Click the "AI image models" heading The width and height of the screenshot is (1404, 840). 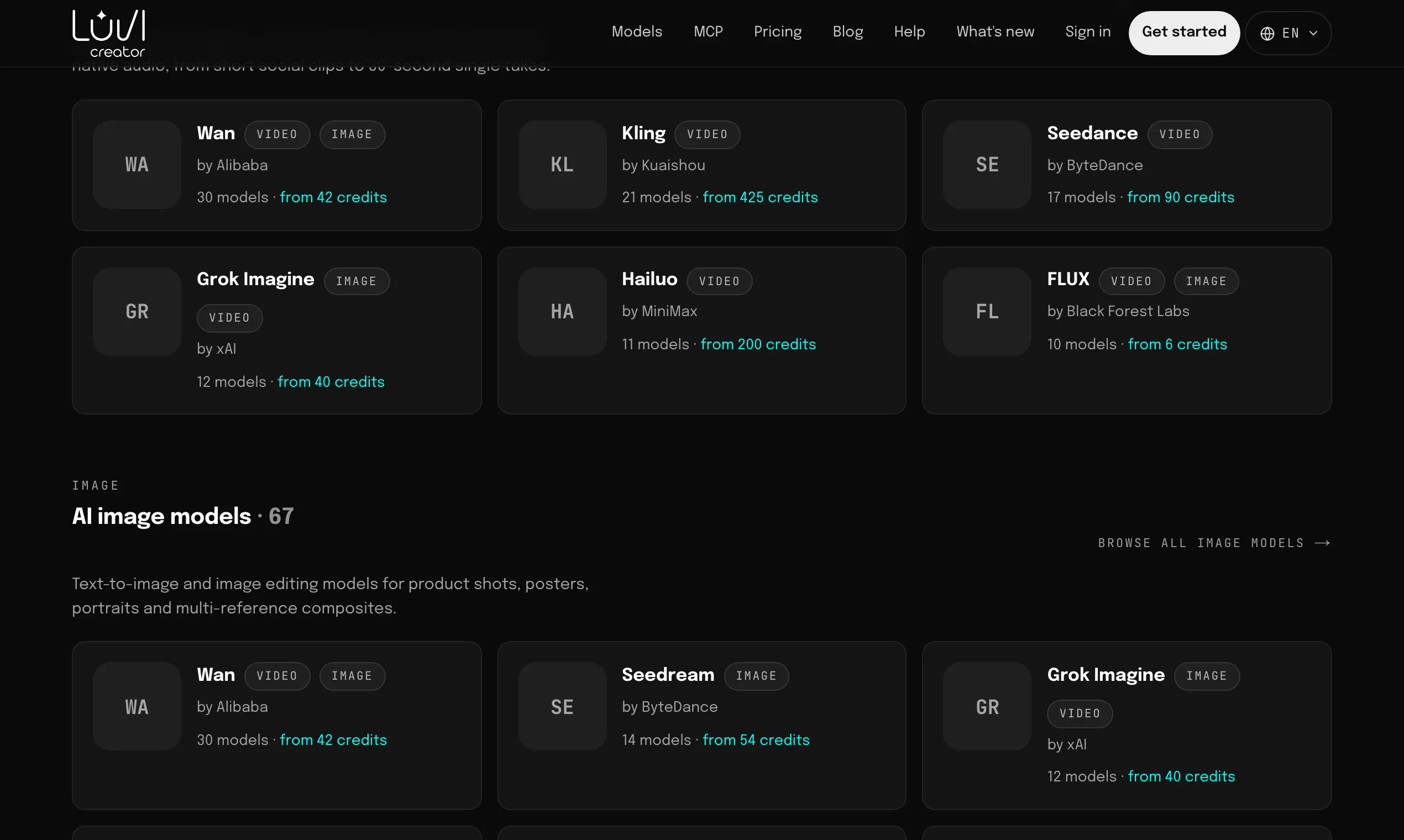pos(161,516)
